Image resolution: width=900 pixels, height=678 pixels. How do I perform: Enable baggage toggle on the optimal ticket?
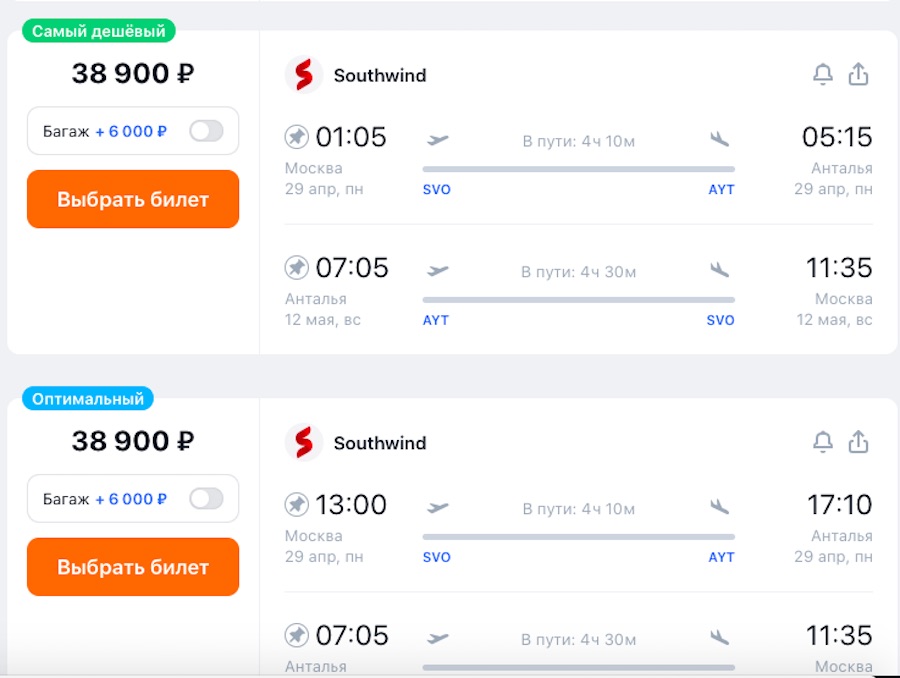pyautogui.click(x=207, y=499)
